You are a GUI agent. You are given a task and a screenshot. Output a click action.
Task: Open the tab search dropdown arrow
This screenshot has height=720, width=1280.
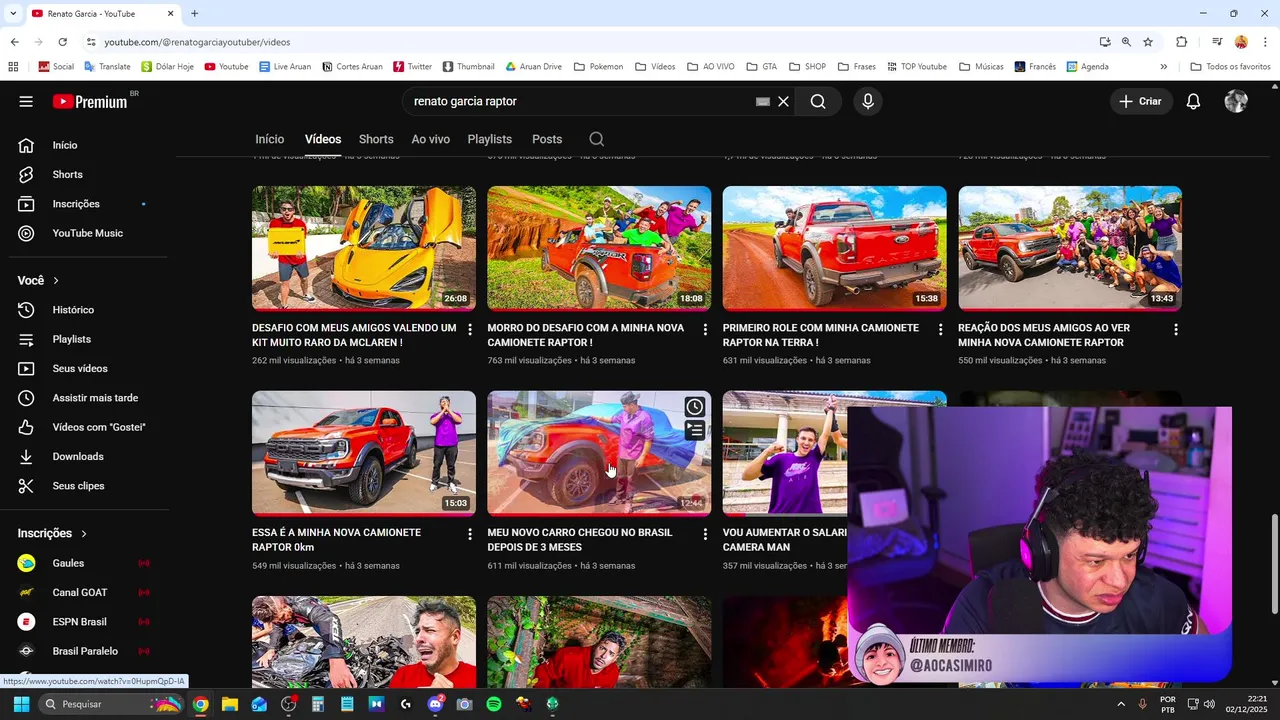pyautogui.click(x=12, y=14)
